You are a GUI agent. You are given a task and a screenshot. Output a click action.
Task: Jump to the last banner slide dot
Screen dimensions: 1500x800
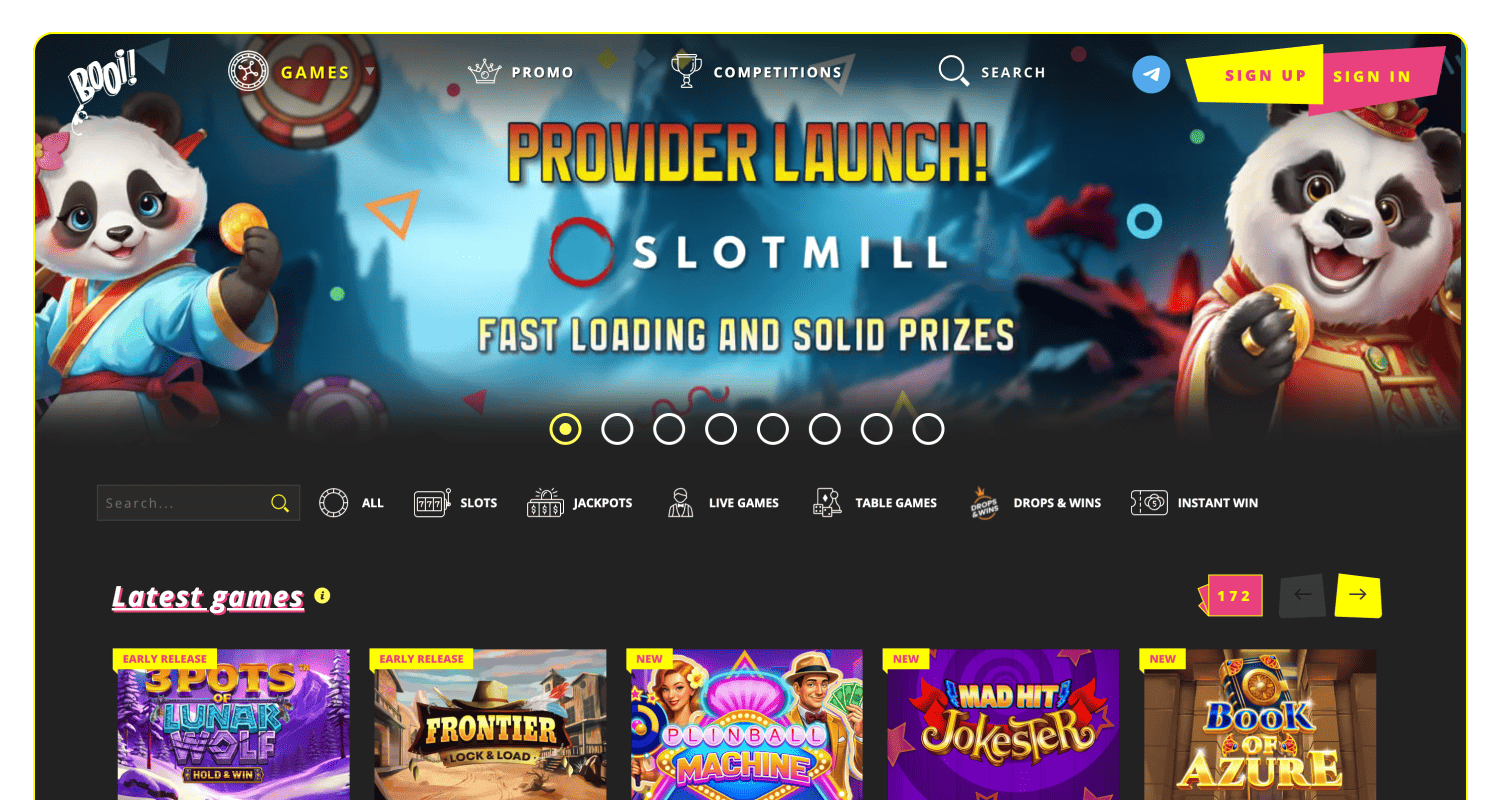point(928,429)
